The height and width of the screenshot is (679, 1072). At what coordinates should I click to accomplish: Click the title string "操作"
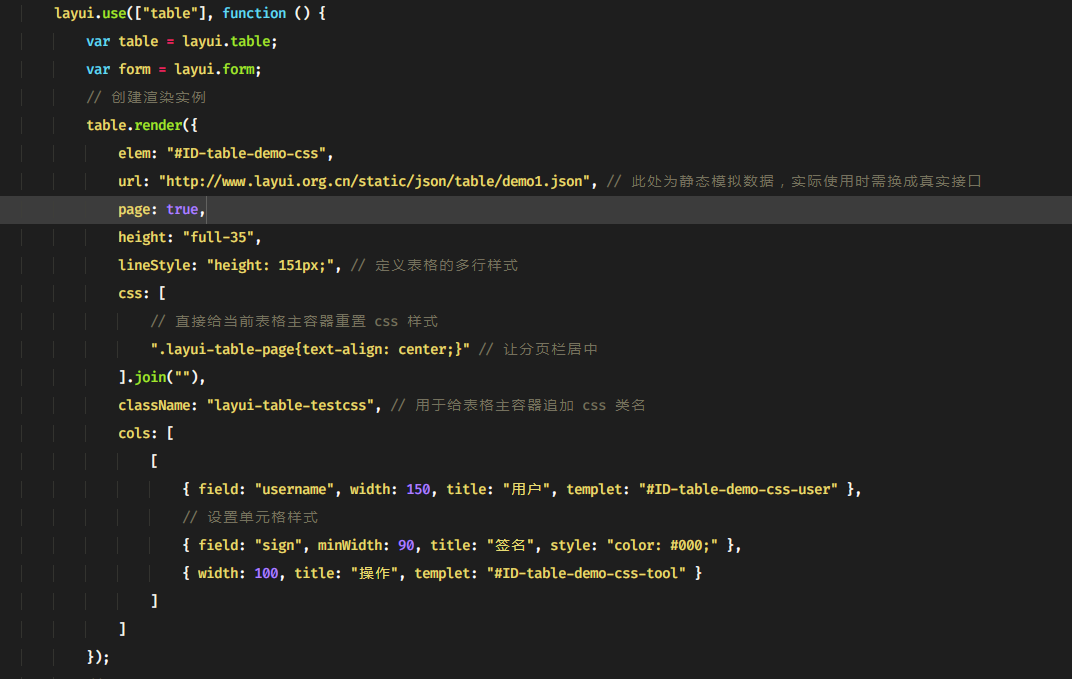(374, 574)
